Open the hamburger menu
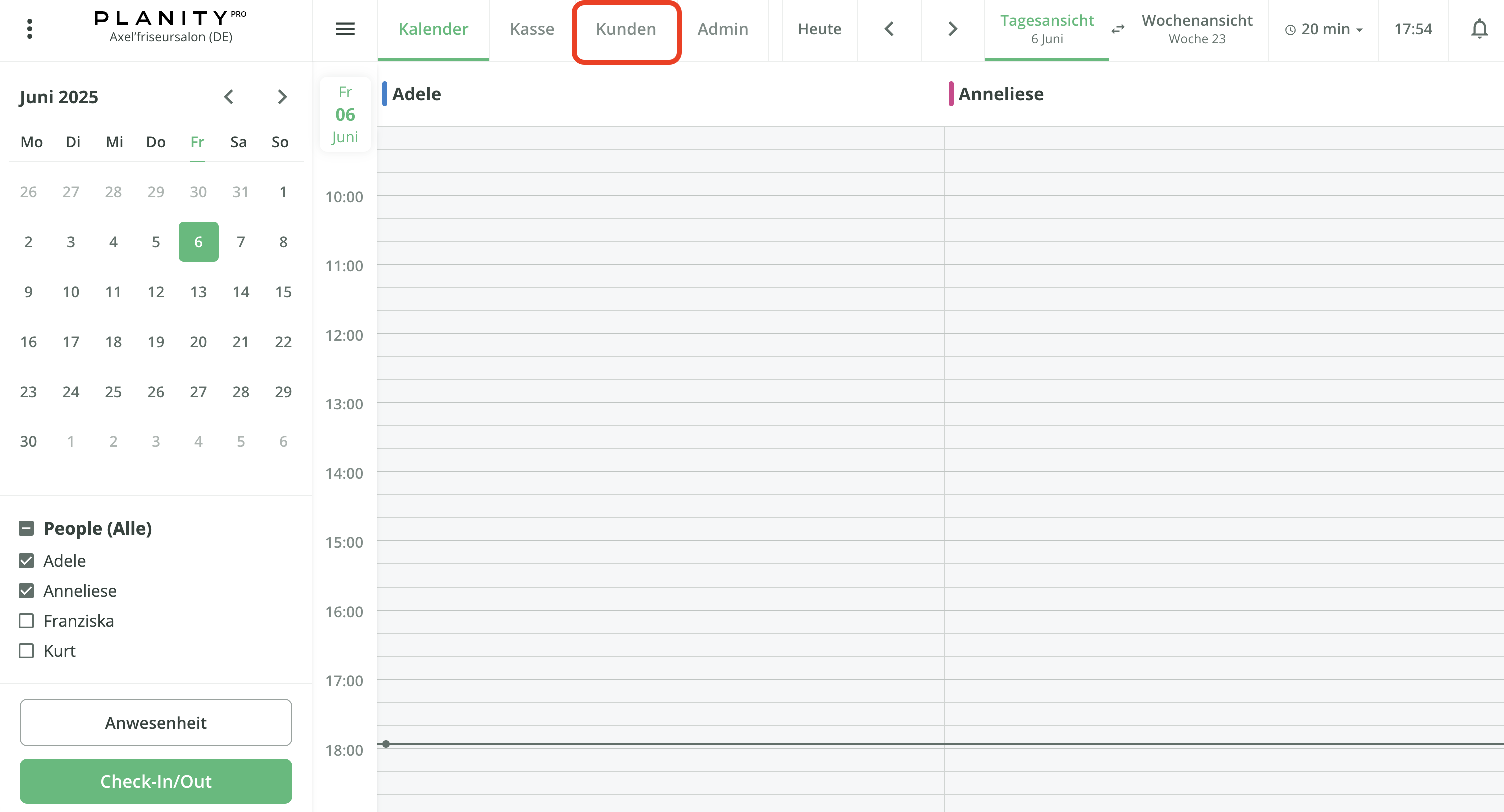This screenshot has width=1504, height=812. [345, 29]
